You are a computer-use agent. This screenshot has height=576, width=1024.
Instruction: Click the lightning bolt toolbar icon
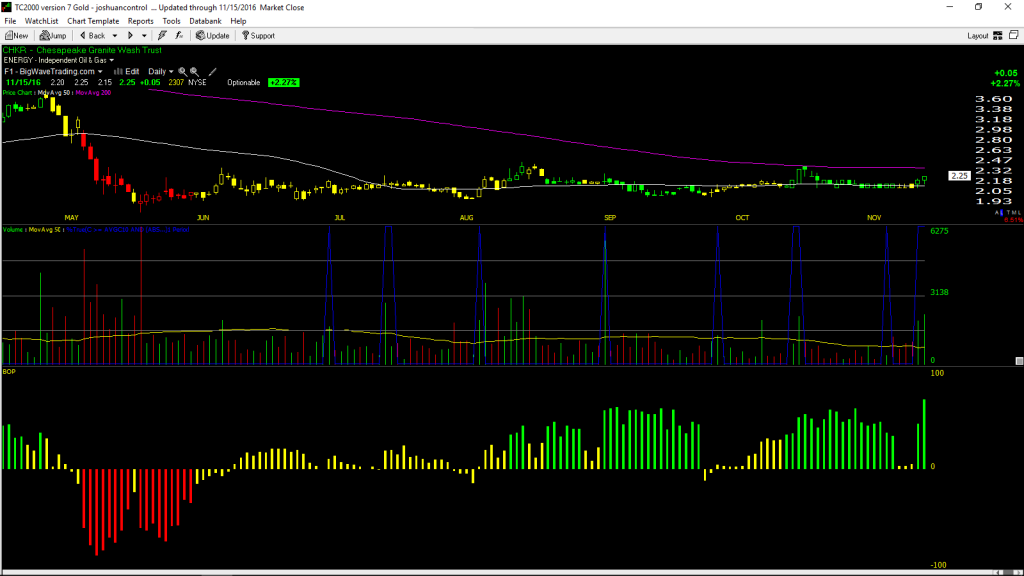(x=162, y=36)
